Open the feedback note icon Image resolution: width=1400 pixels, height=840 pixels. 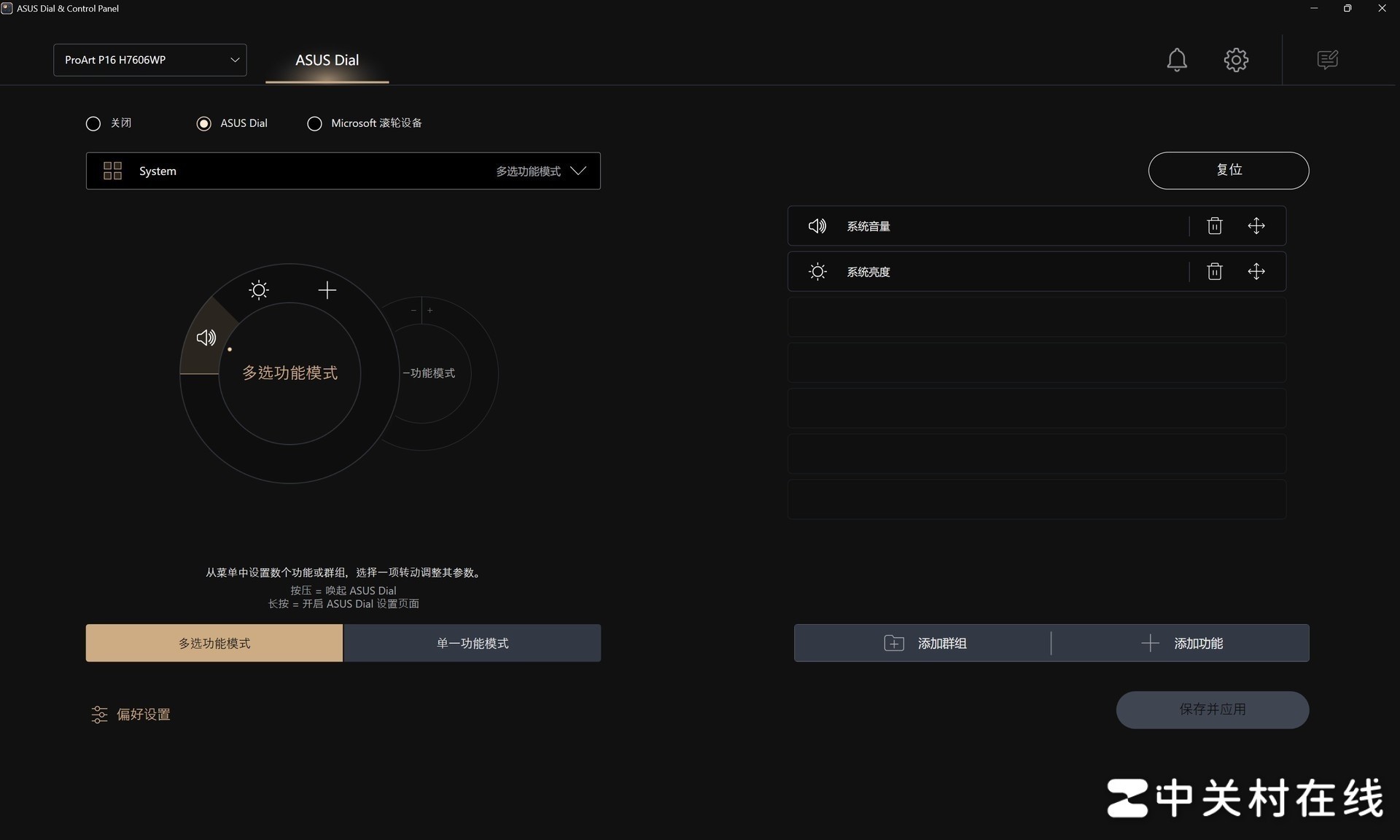click(x=1327, y=60)
